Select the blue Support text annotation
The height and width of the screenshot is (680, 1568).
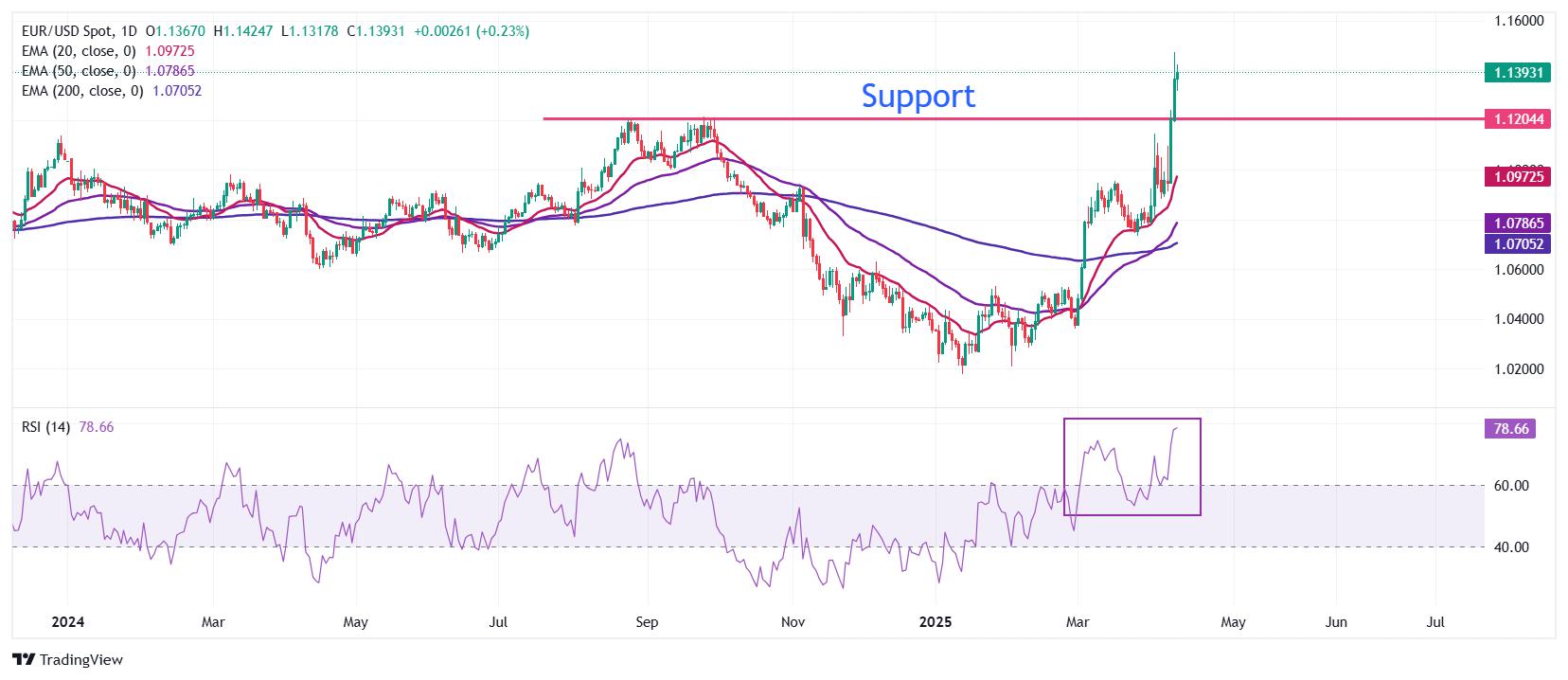pos(918,96)
